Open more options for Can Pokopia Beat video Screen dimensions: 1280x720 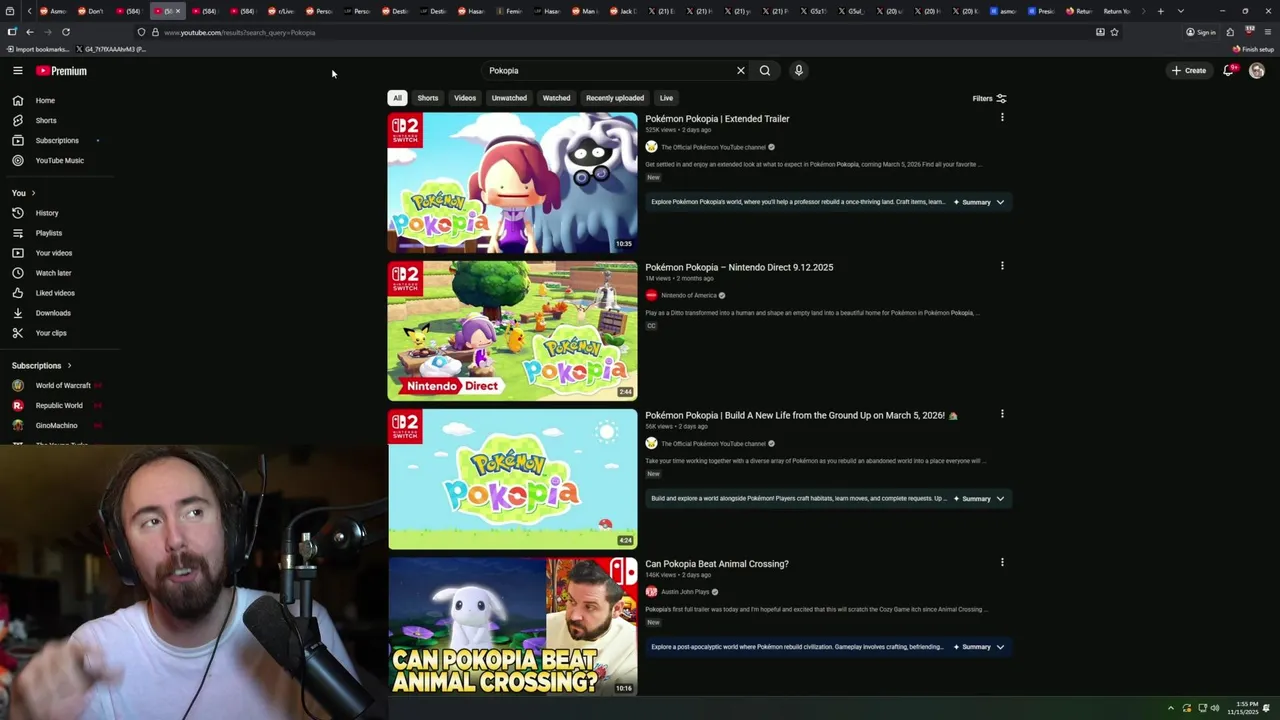[x=1002, y=562]
